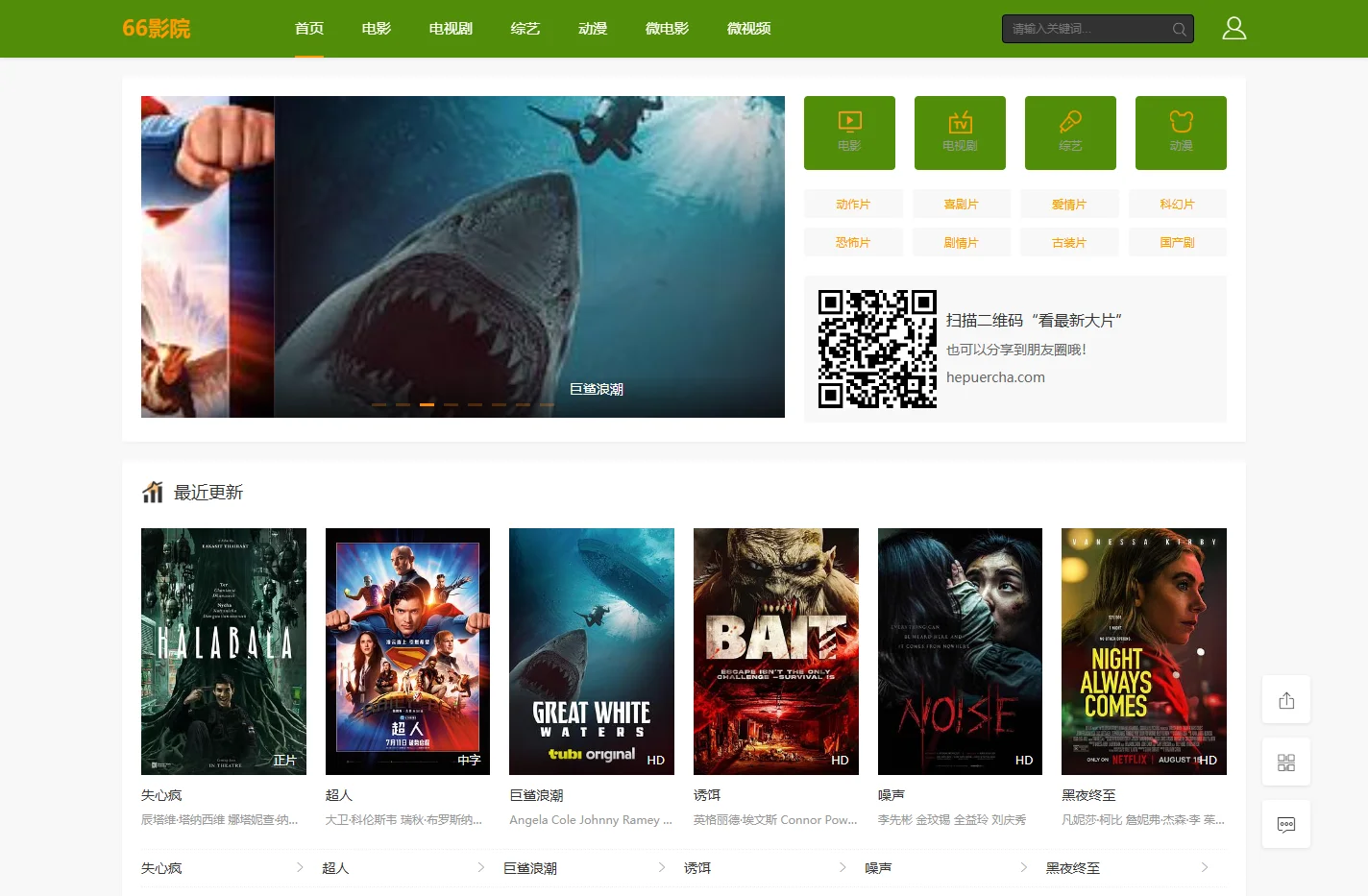The height and width of the screenshot is (896, 1368).
Task: Click chevron on 黑夜终至 list row
Action: pyautogui.click(x=1205, y=867)
